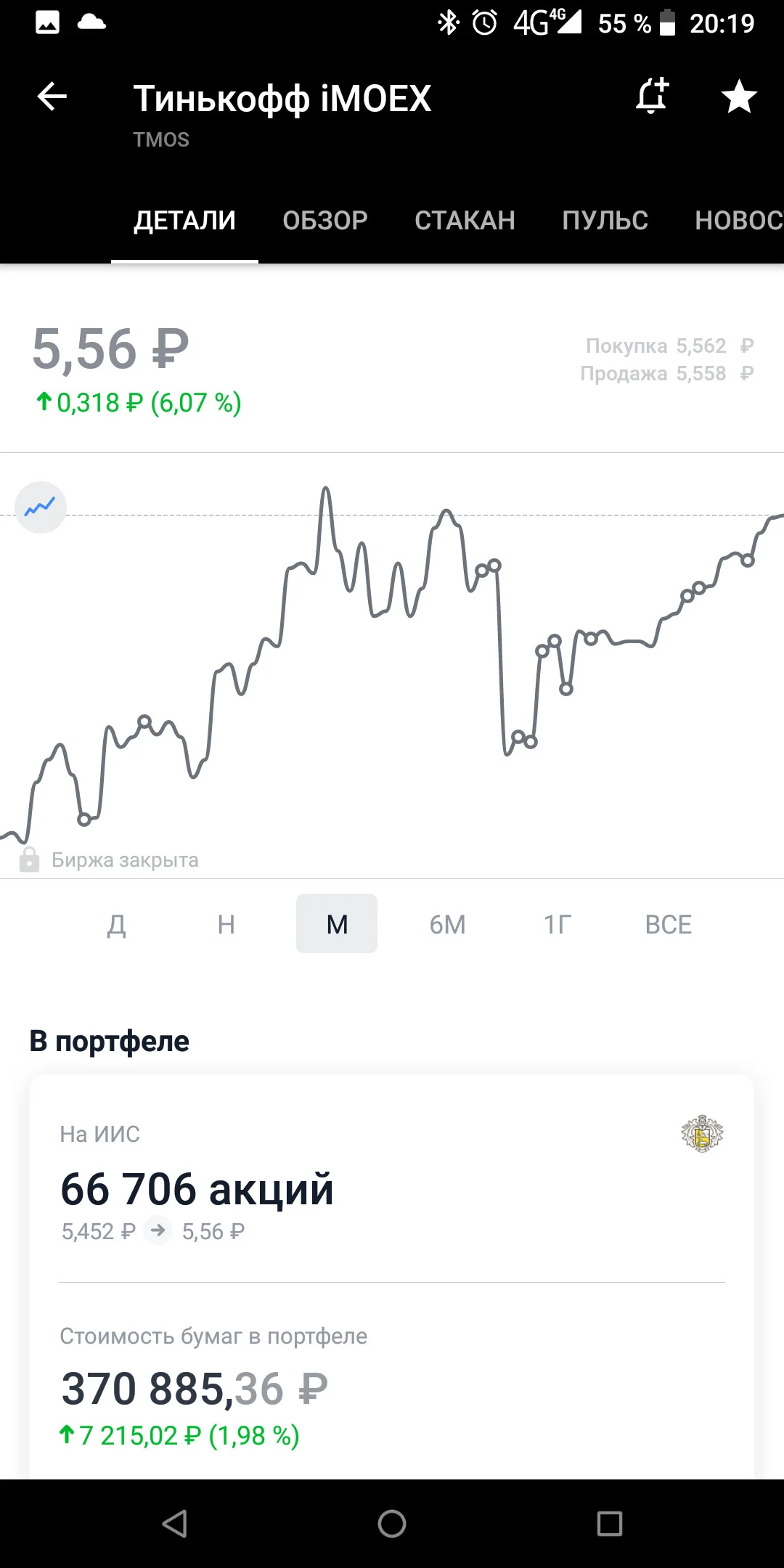Toggle the favorite star for TMOS
The image size is (784, 1568).
point(739,97)
